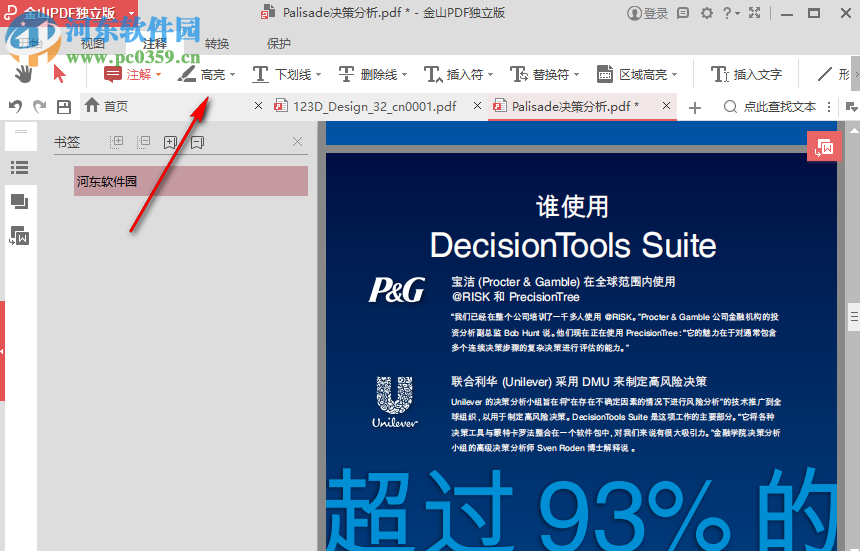
Task: Click the 注解 annotation comment icon
Action: click(x=113, y=74)
